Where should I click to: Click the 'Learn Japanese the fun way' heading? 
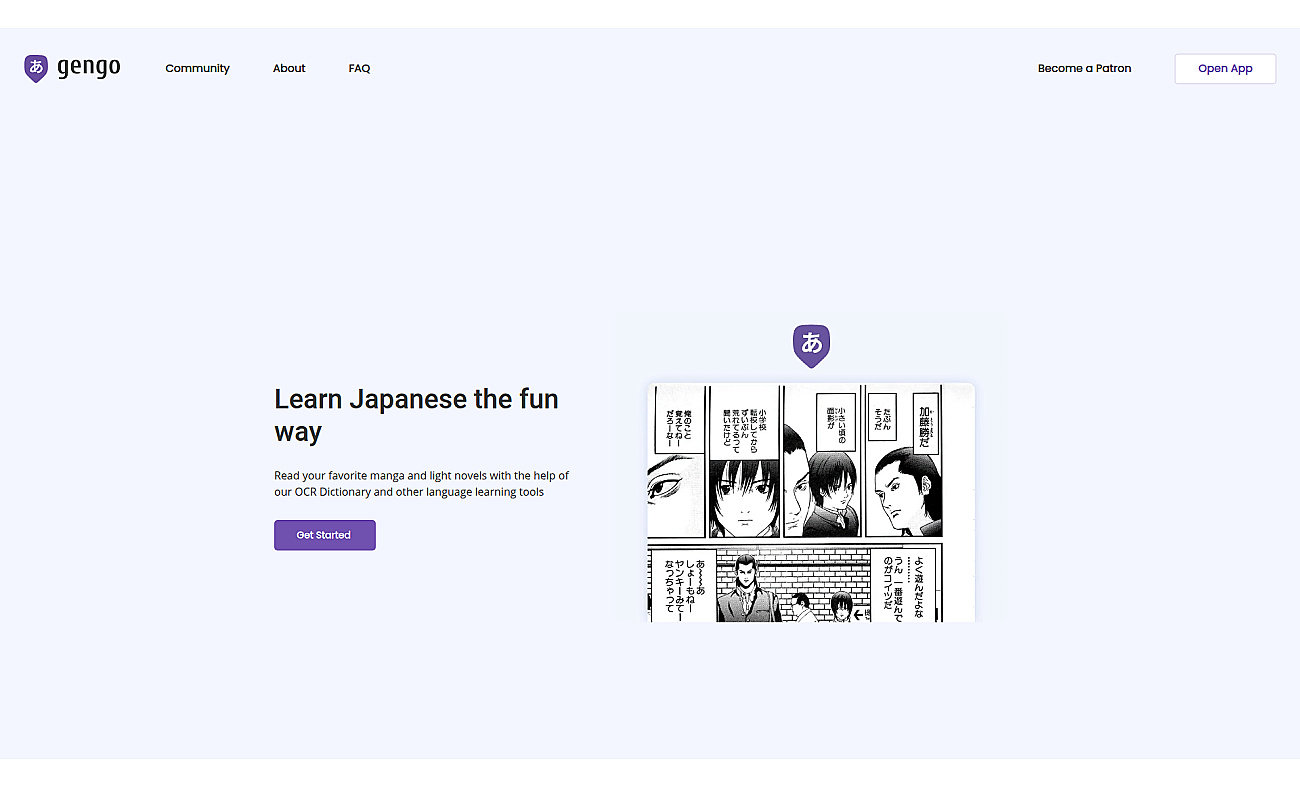click(x=416, y=415)
